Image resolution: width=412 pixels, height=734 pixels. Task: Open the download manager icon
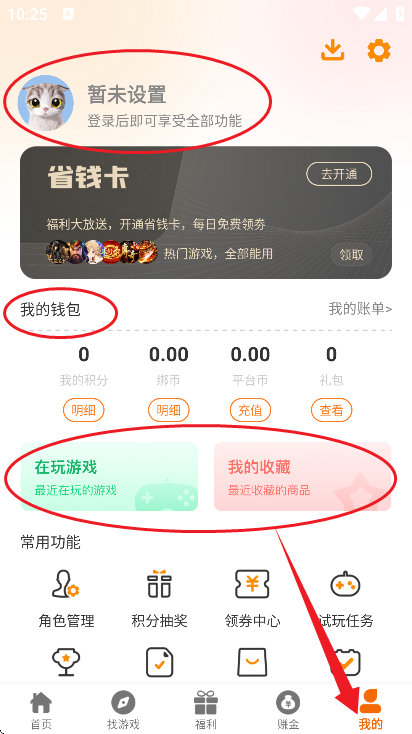[332, 50]
